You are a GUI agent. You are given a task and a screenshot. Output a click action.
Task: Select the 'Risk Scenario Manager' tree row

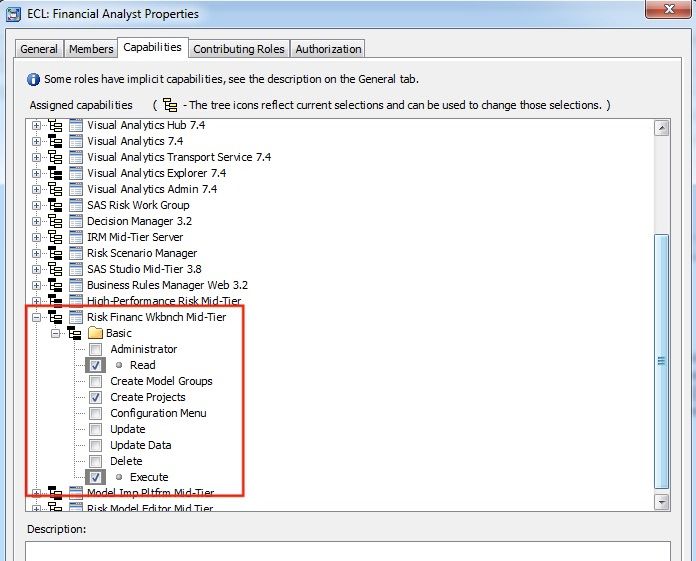tap(142, 253)
